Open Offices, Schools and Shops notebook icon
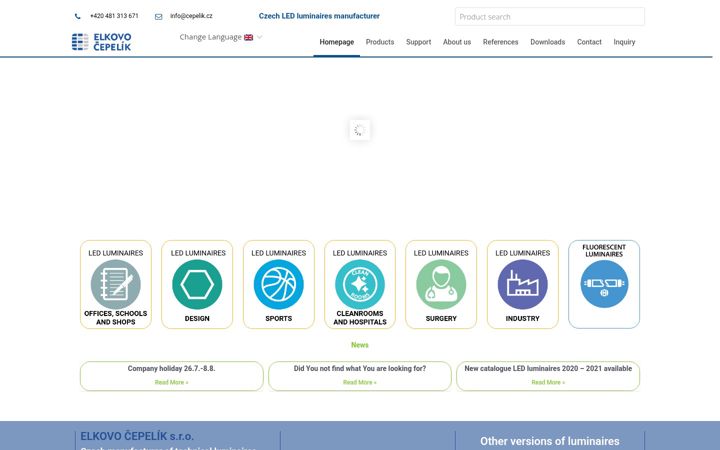Image resolution: width=720 pixels, height=450 pixels. (x=116, y=284)
